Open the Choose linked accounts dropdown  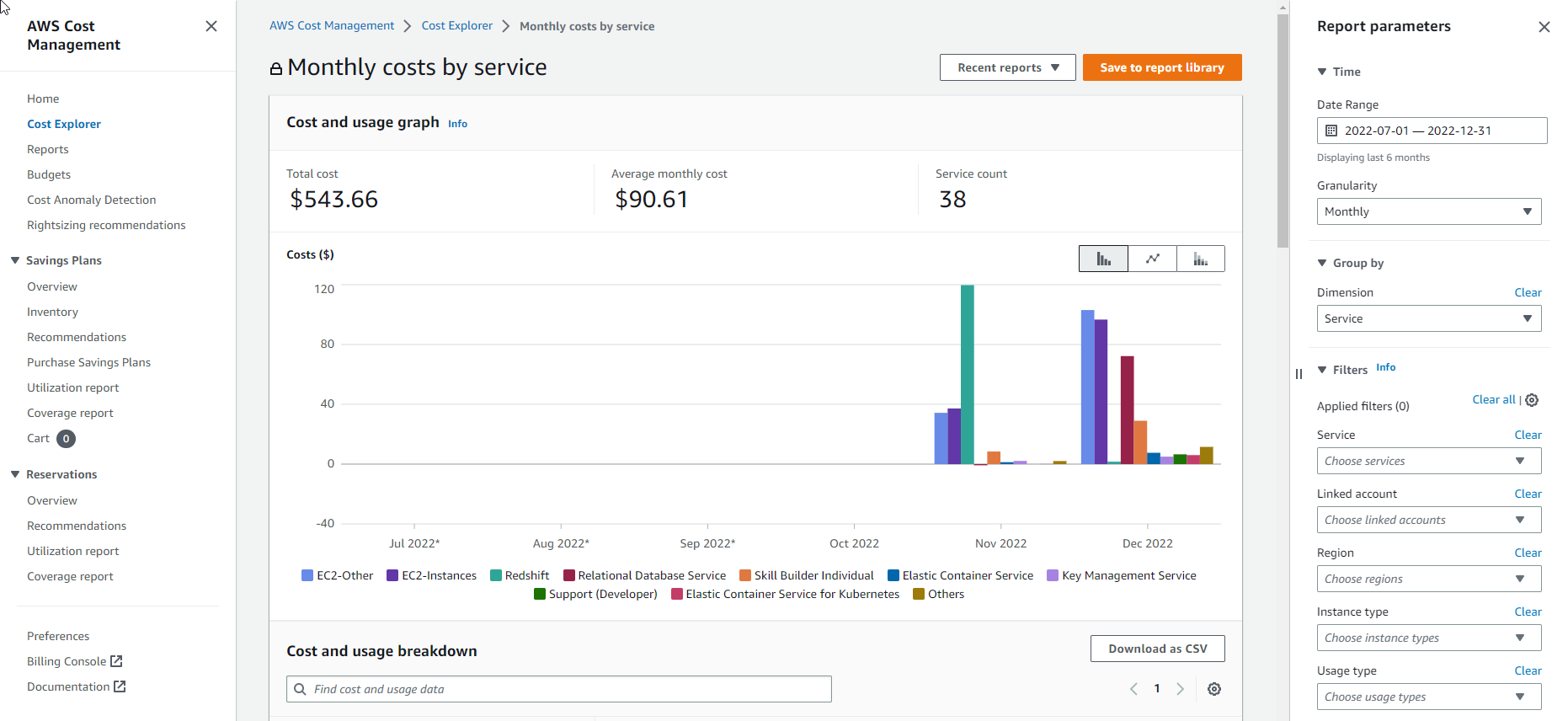click(x=1429, y=520)
